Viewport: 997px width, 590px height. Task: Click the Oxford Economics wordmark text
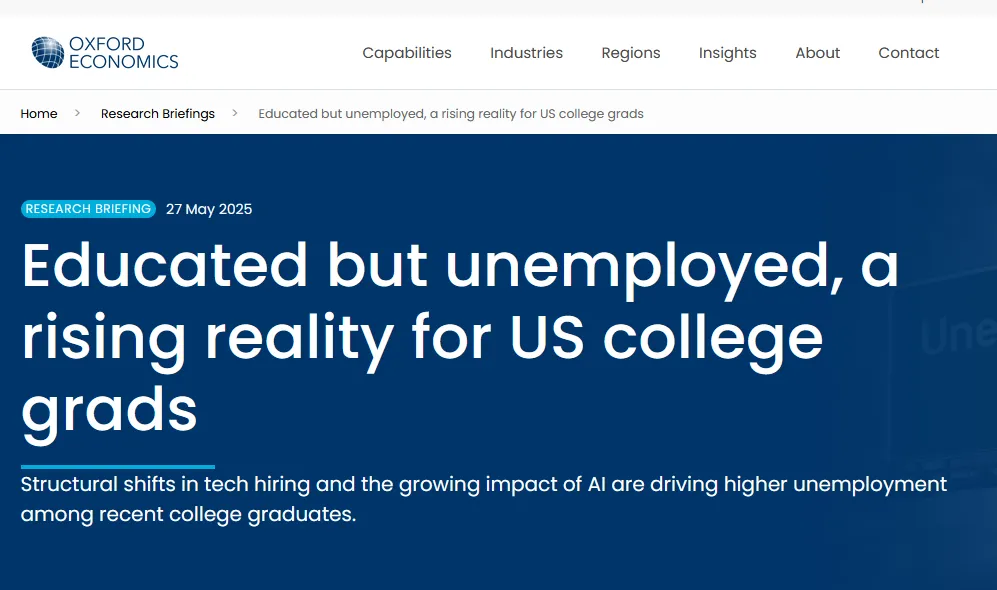point(123,53)
